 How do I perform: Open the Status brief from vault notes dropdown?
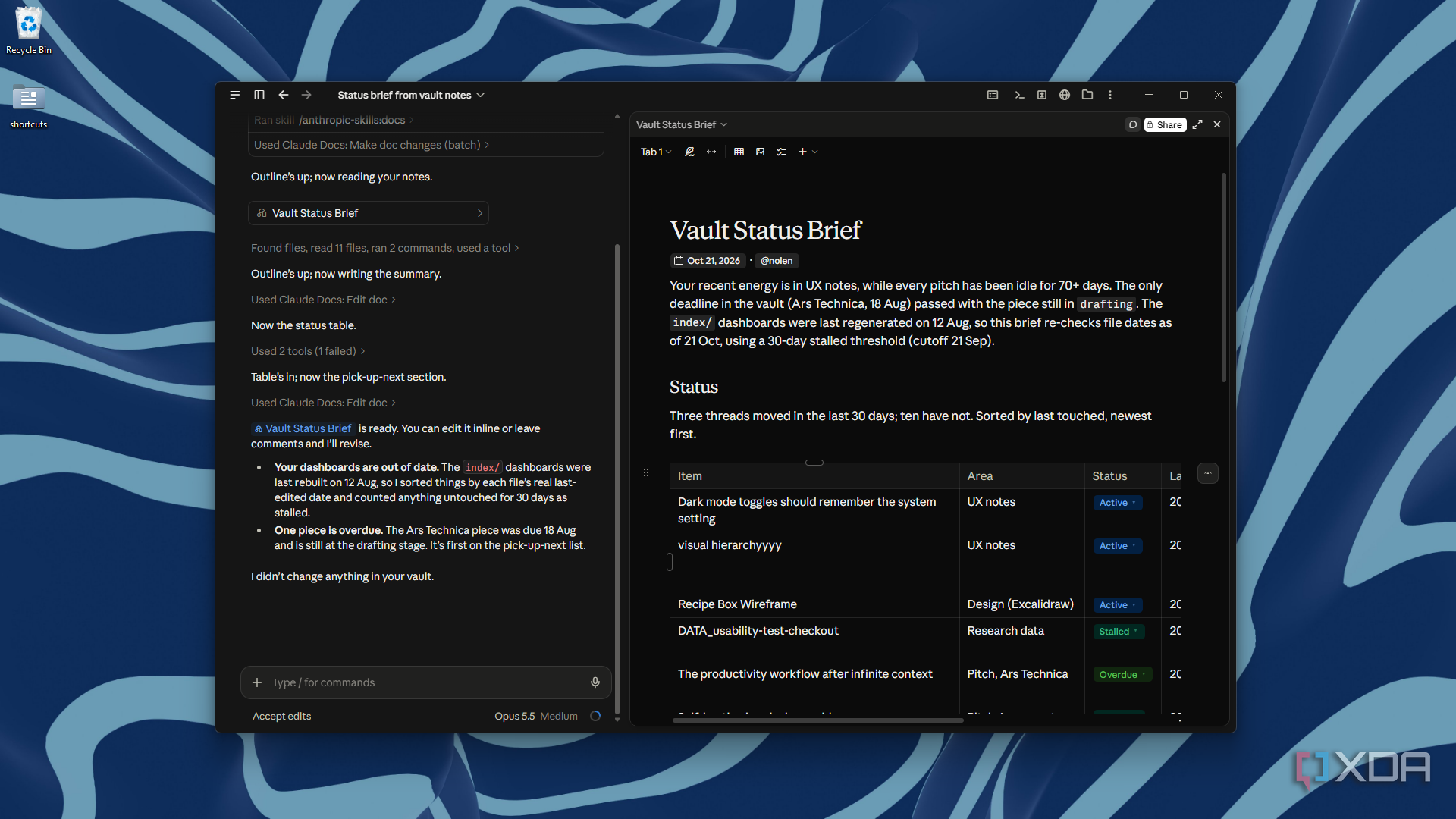[411, 95]
